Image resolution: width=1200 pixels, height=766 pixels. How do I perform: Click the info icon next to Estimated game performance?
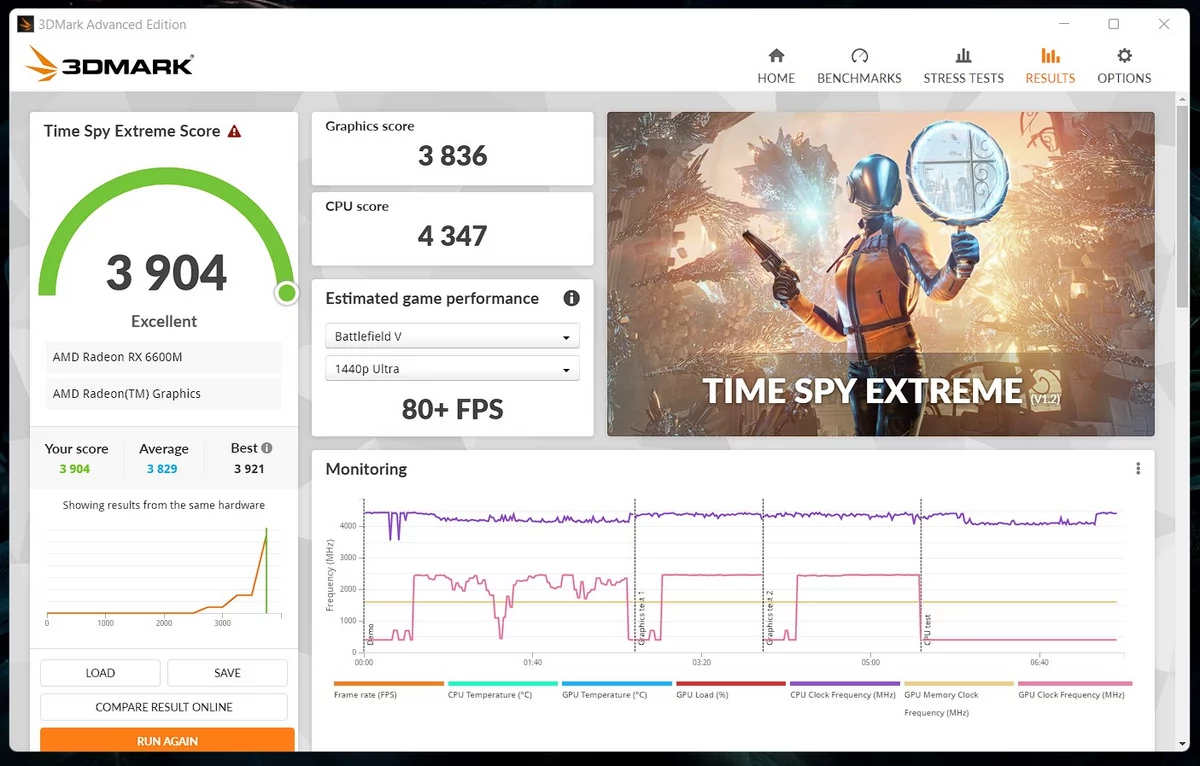click(x=571, y=298)
